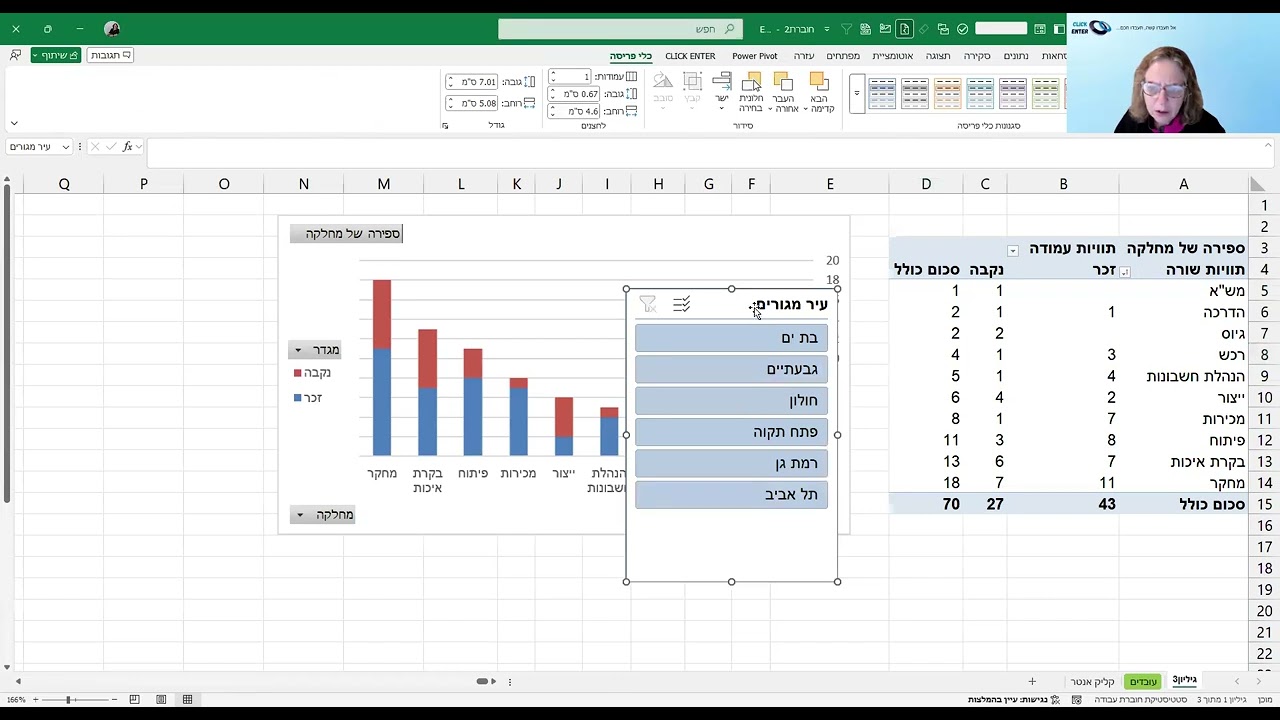Click the Select All corner triangle of the grid

pos(1256,184)
